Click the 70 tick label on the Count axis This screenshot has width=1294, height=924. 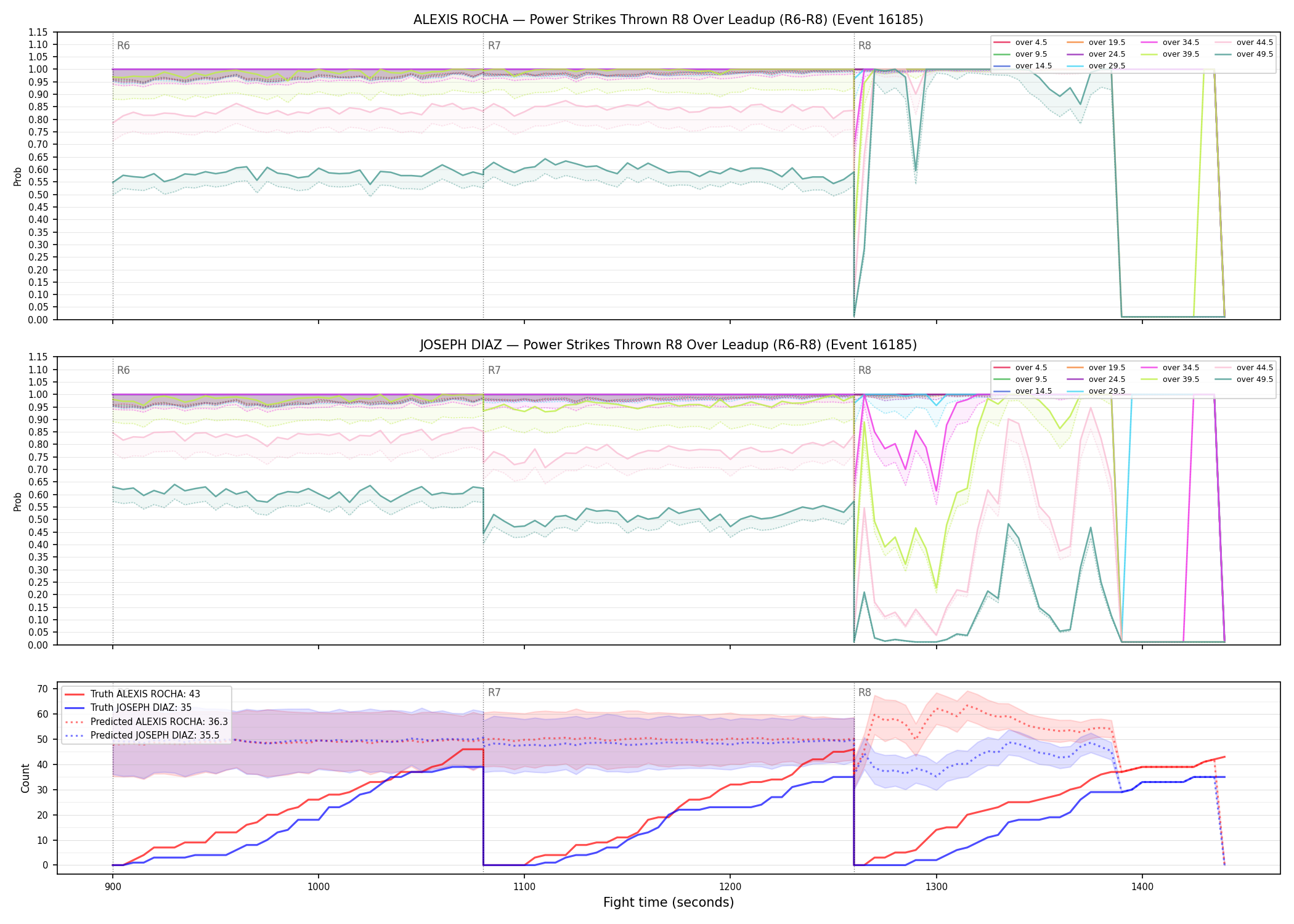43,689
